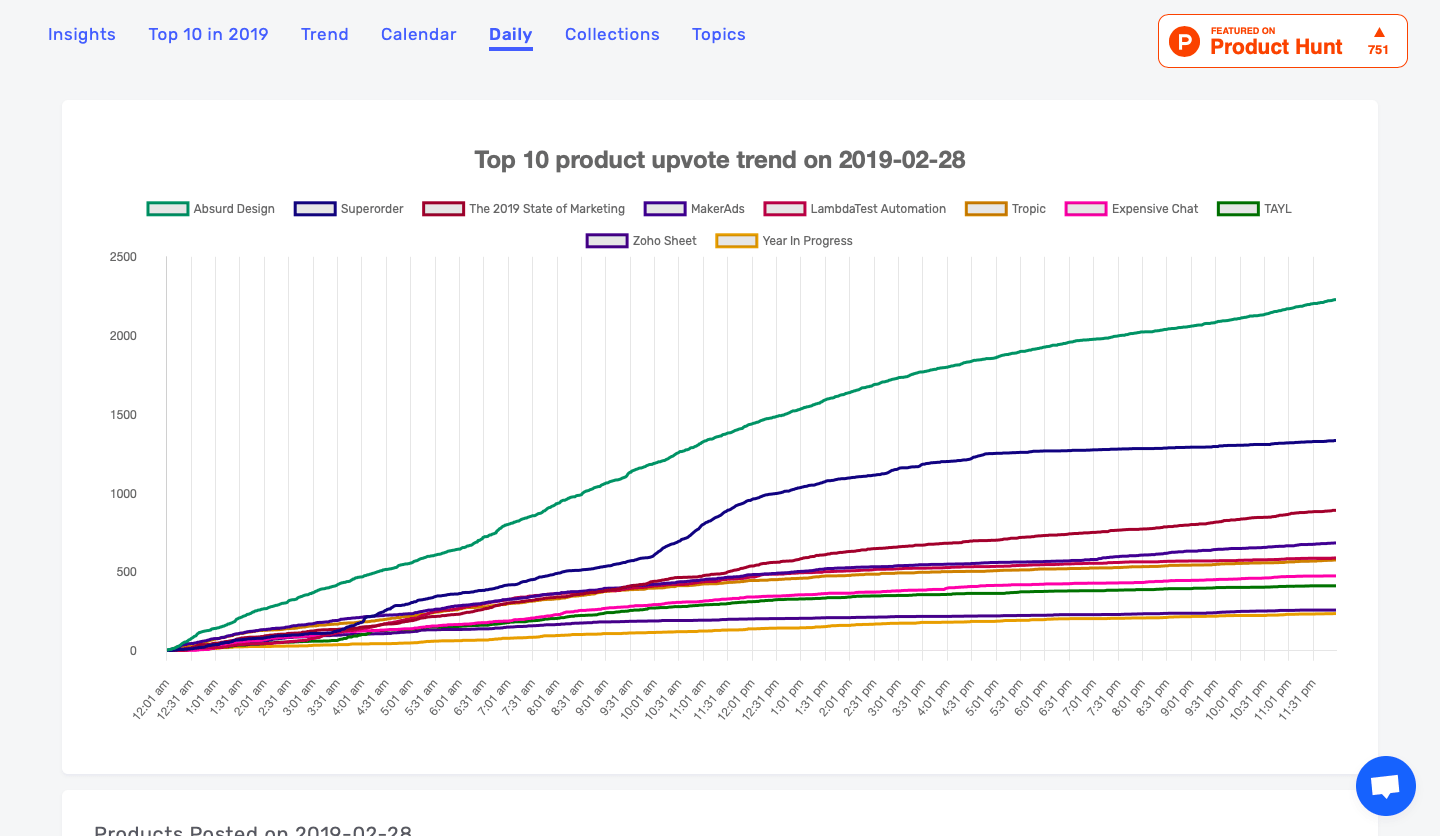Switch to the Trend tab
The image size is (1440, 836).
point(324,34)
